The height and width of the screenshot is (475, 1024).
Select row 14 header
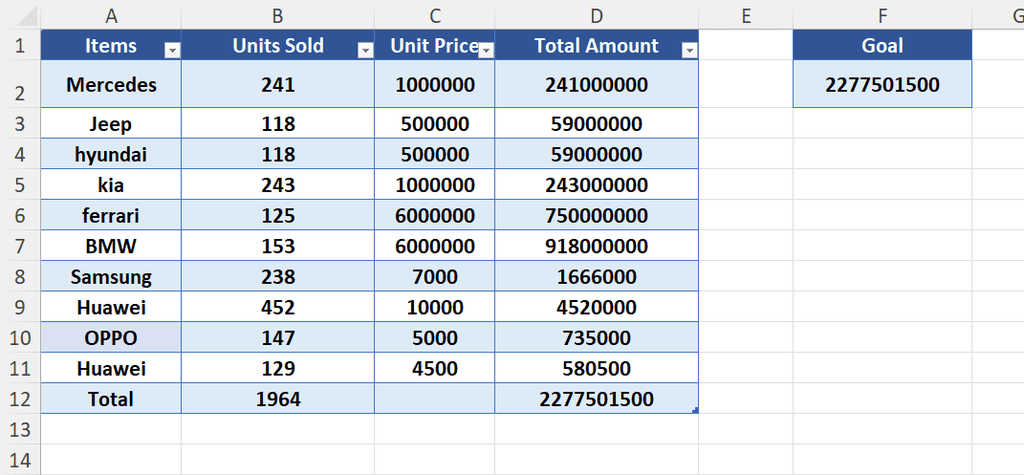20,459
